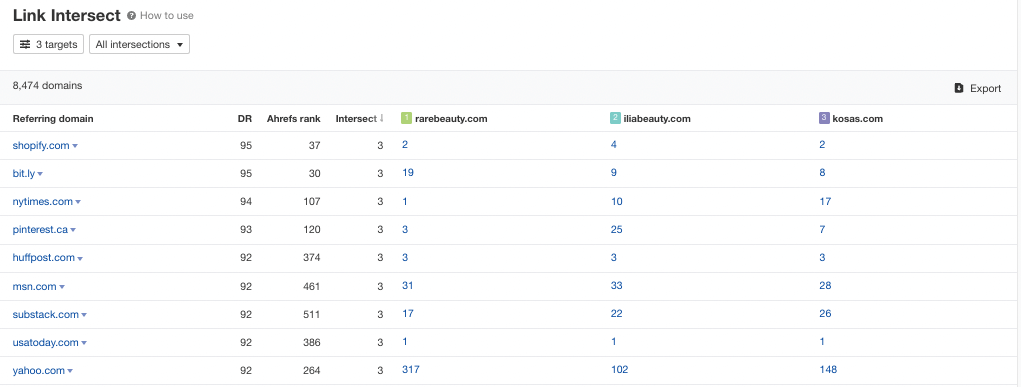This screenshot has height=387, width=1021.
Task: Sort by the Intersect column arrow
Action: 382,119
